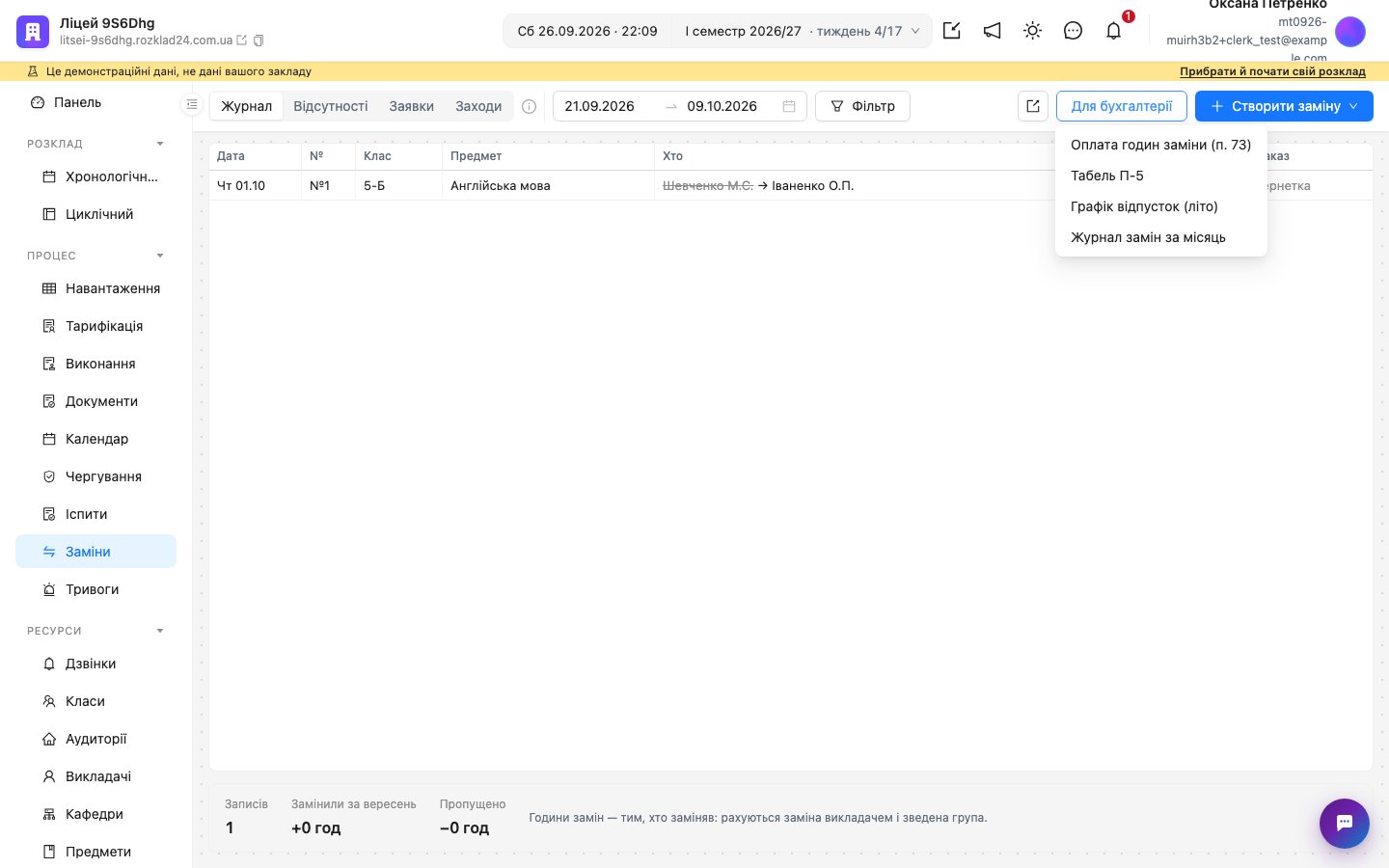Select Журнал замін за місяць
The image size is (1389, 868).
pyautogui.click(x=1161, y=237)
